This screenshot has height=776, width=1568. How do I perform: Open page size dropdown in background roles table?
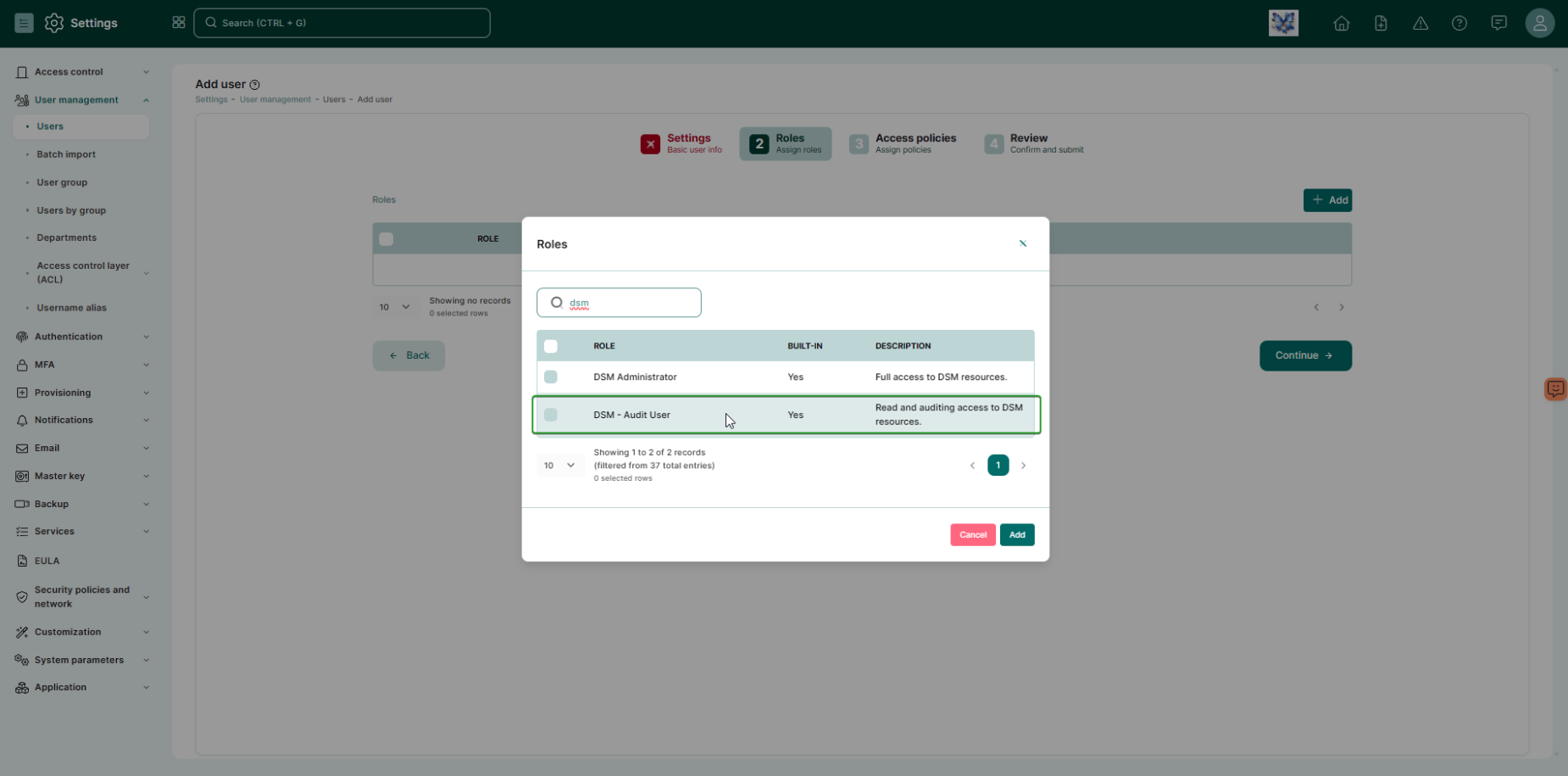pos(395,307)
